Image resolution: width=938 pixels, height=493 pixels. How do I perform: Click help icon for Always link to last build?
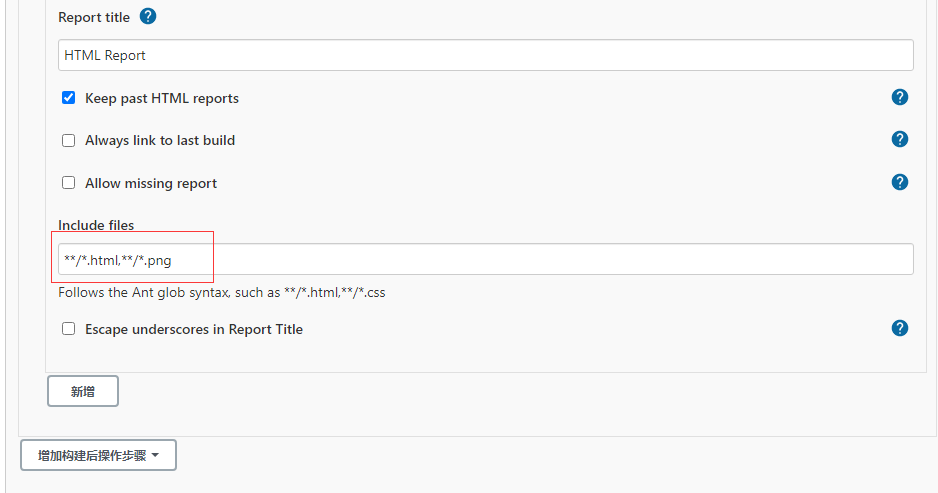(x=899, y=139)
